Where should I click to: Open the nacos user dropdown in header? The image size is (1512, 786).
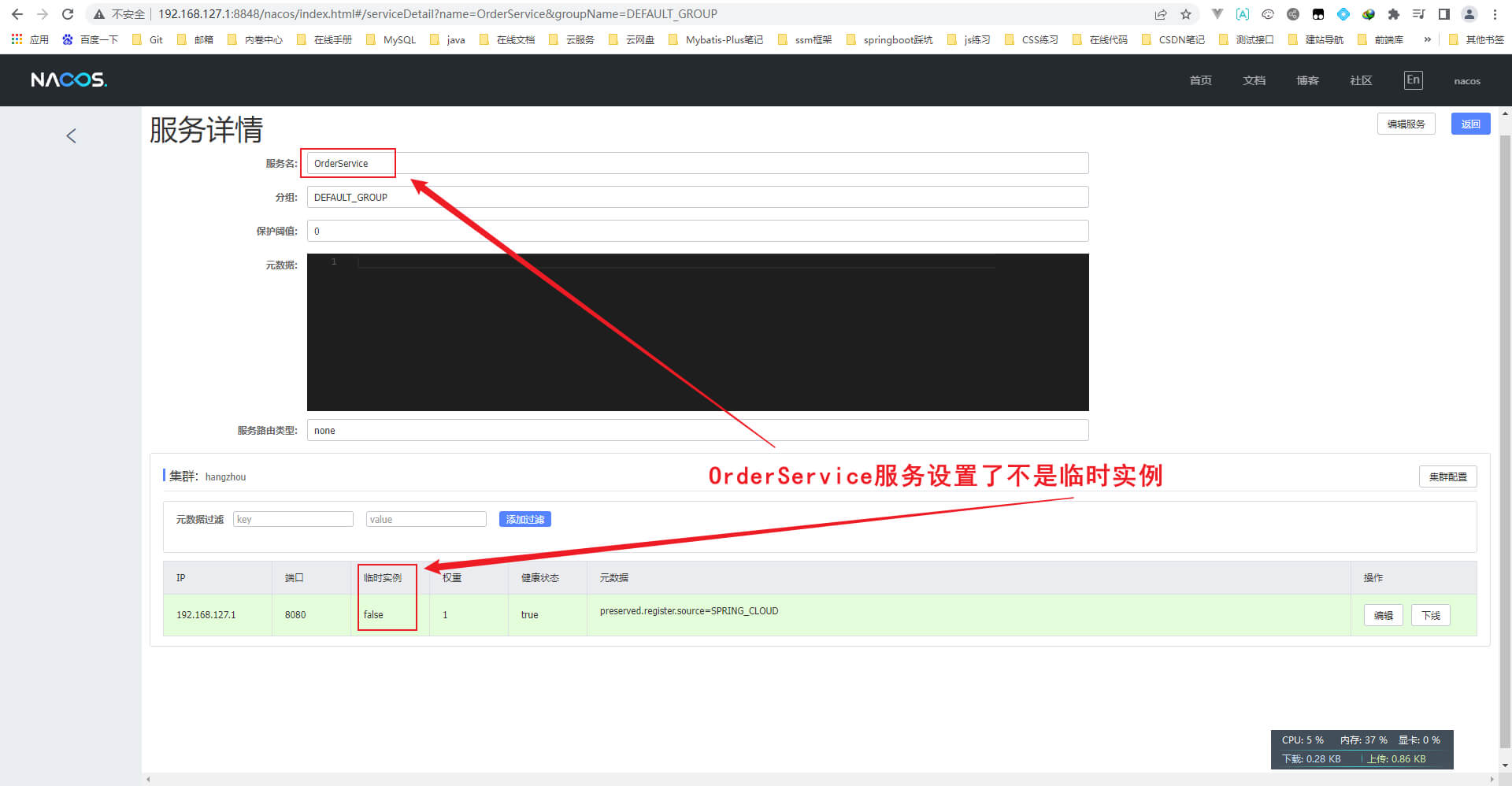(1466, 80)
